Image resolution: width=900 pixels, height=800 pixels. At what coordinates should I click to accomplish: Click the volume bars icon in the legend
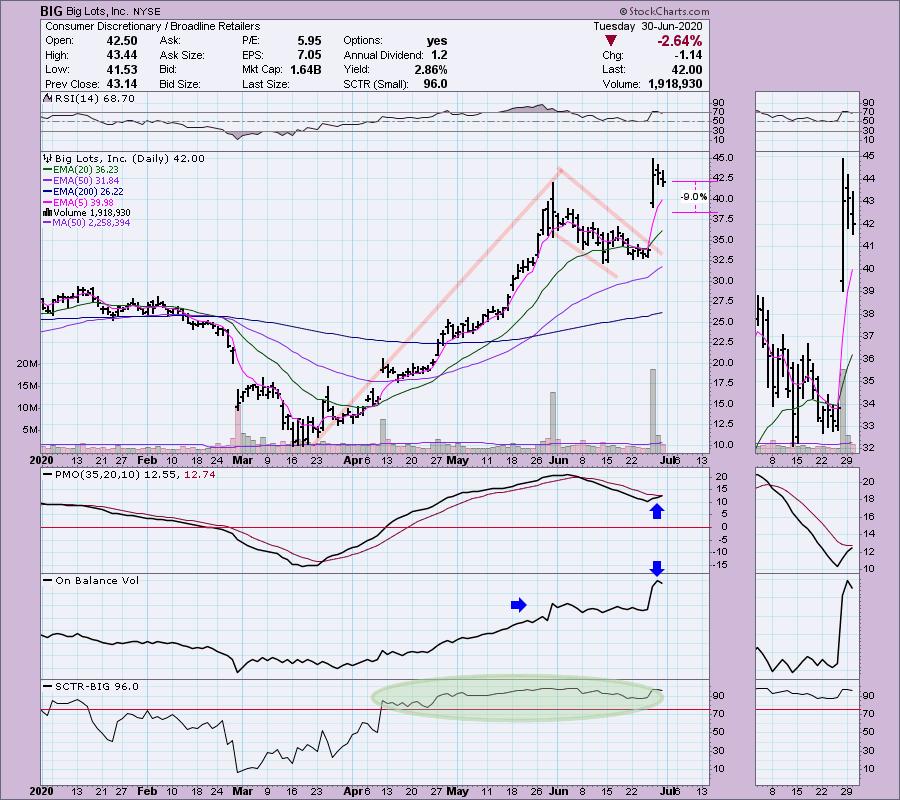[x=47, y=212]
